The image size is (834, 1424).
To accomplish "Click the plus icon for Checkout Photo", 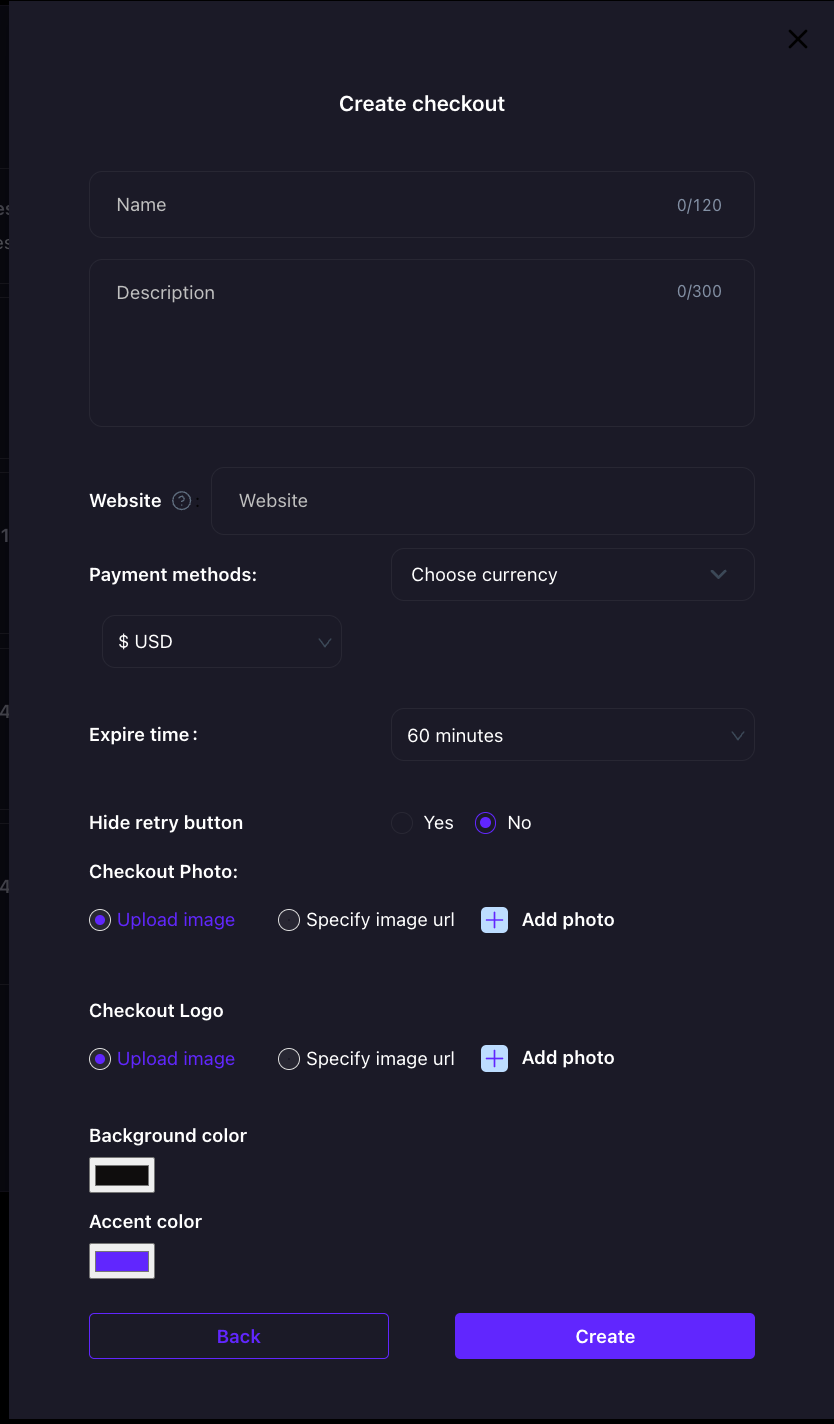I will coord(495,920).
